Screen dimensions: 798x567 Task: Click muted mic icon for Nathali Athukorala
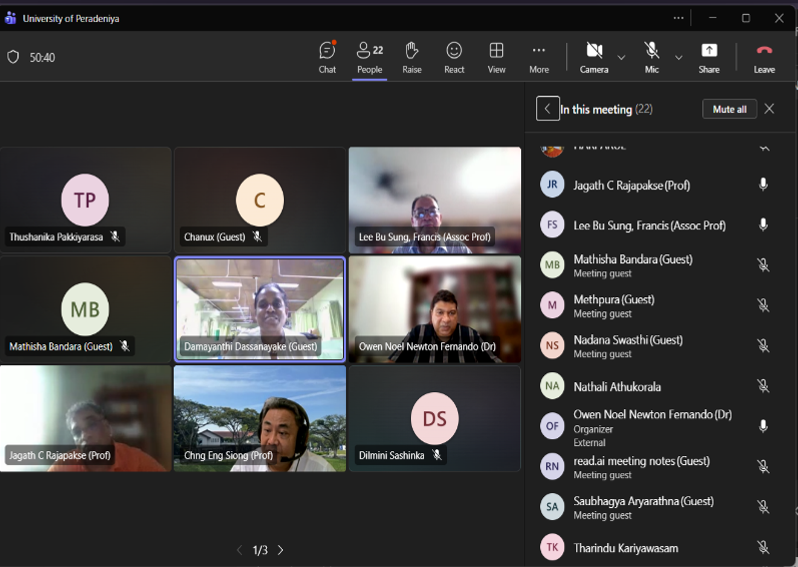click(x=763, y=386)
